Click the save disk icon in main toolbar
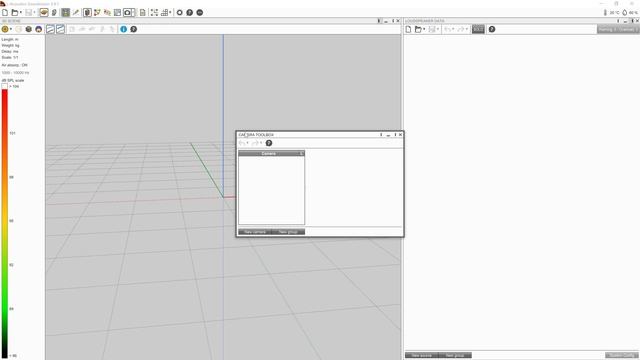This screenshot has width=640, height=360. (29, 13)
